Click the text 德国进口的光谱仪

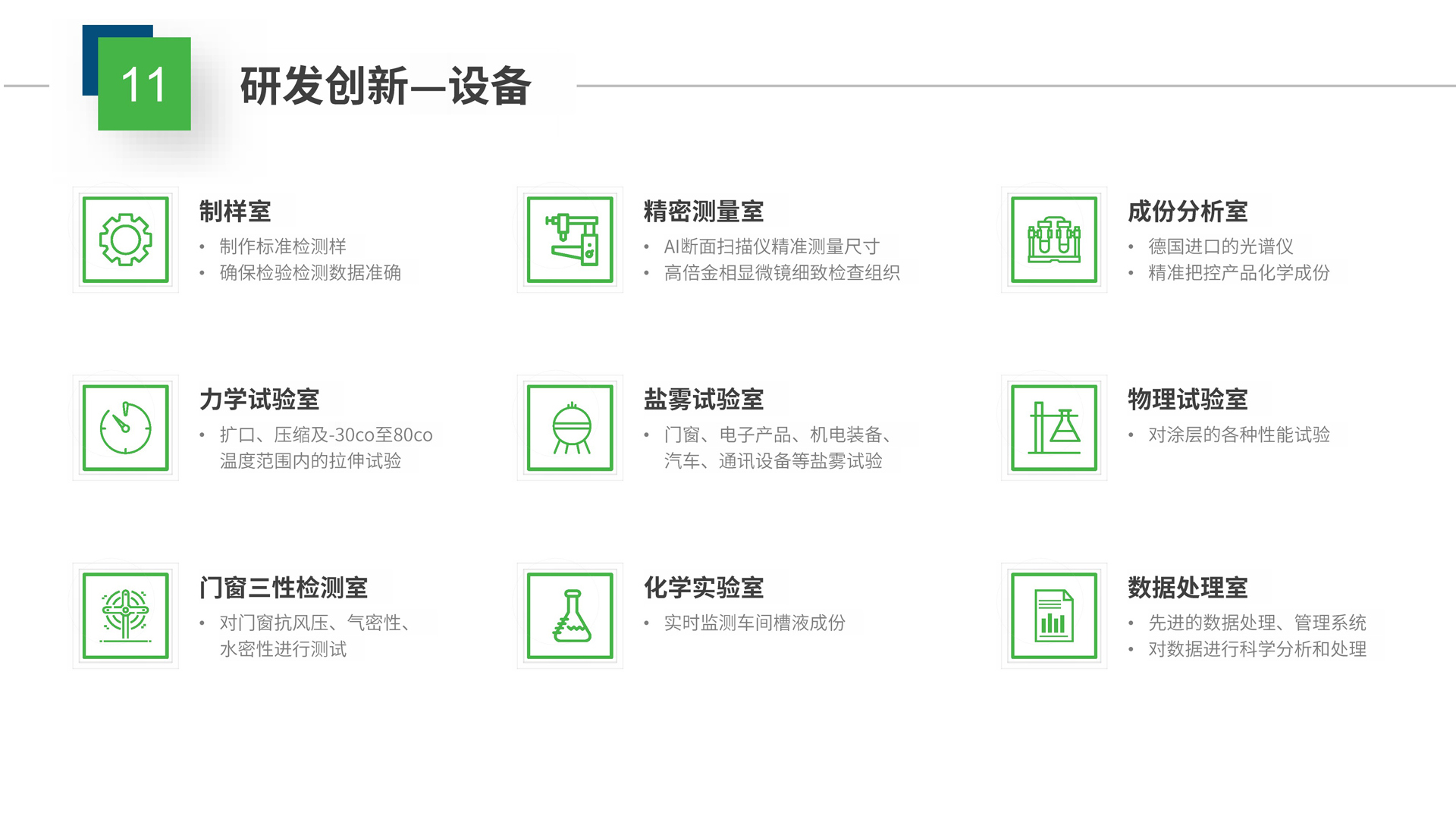tap(1220, 246)
